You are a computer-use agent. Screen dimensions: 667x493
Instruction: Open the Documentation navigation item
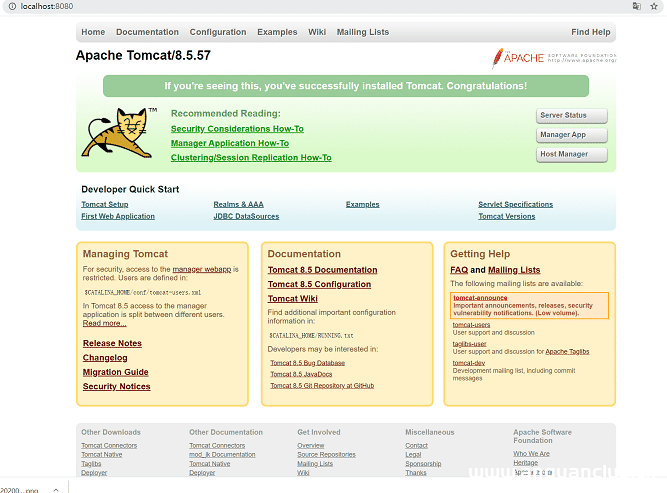point(147,32)
